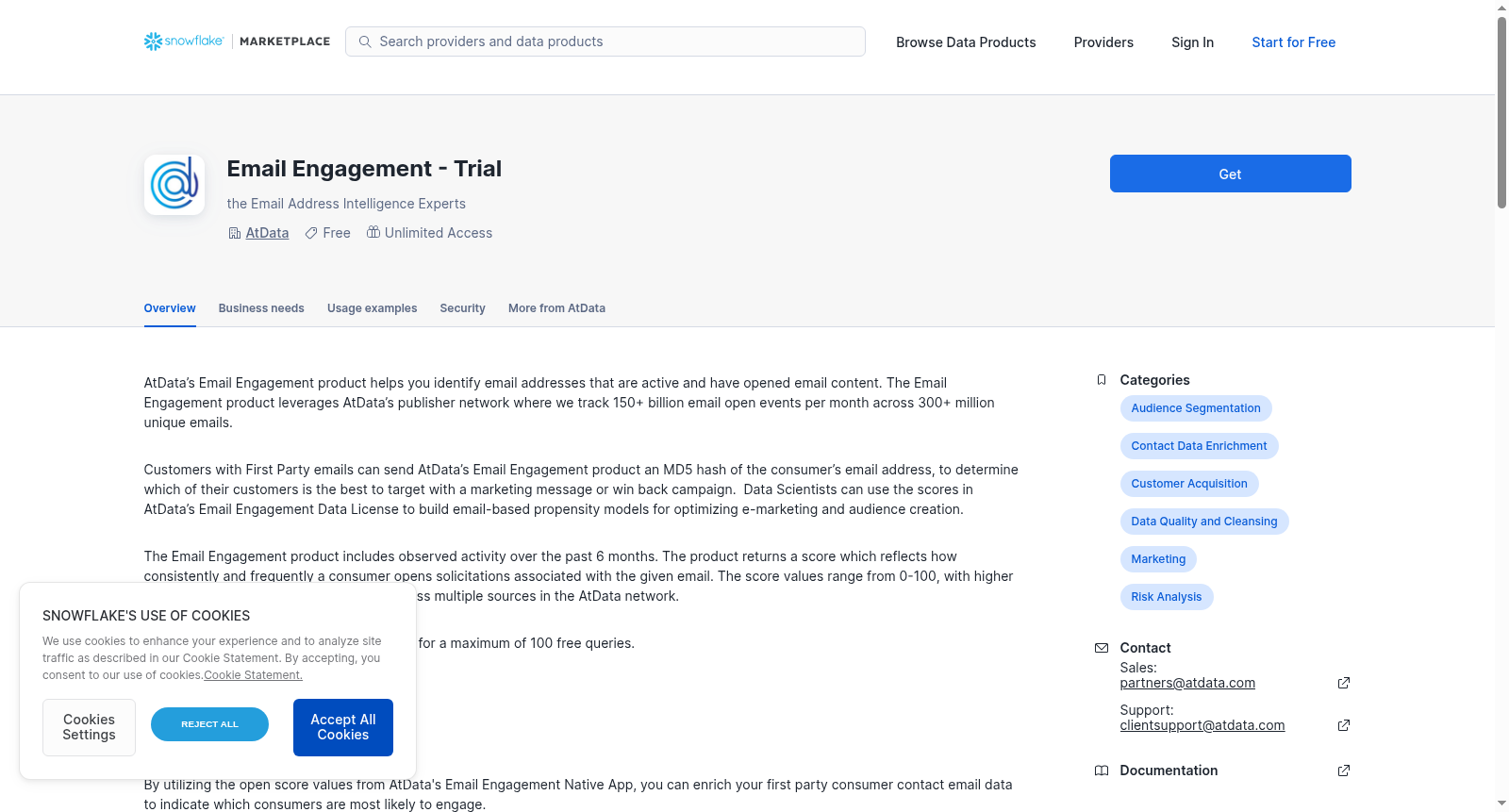This screenshot has width=1509, height=812.
Task: Click the Categories heading
Action: [1154, 380]
